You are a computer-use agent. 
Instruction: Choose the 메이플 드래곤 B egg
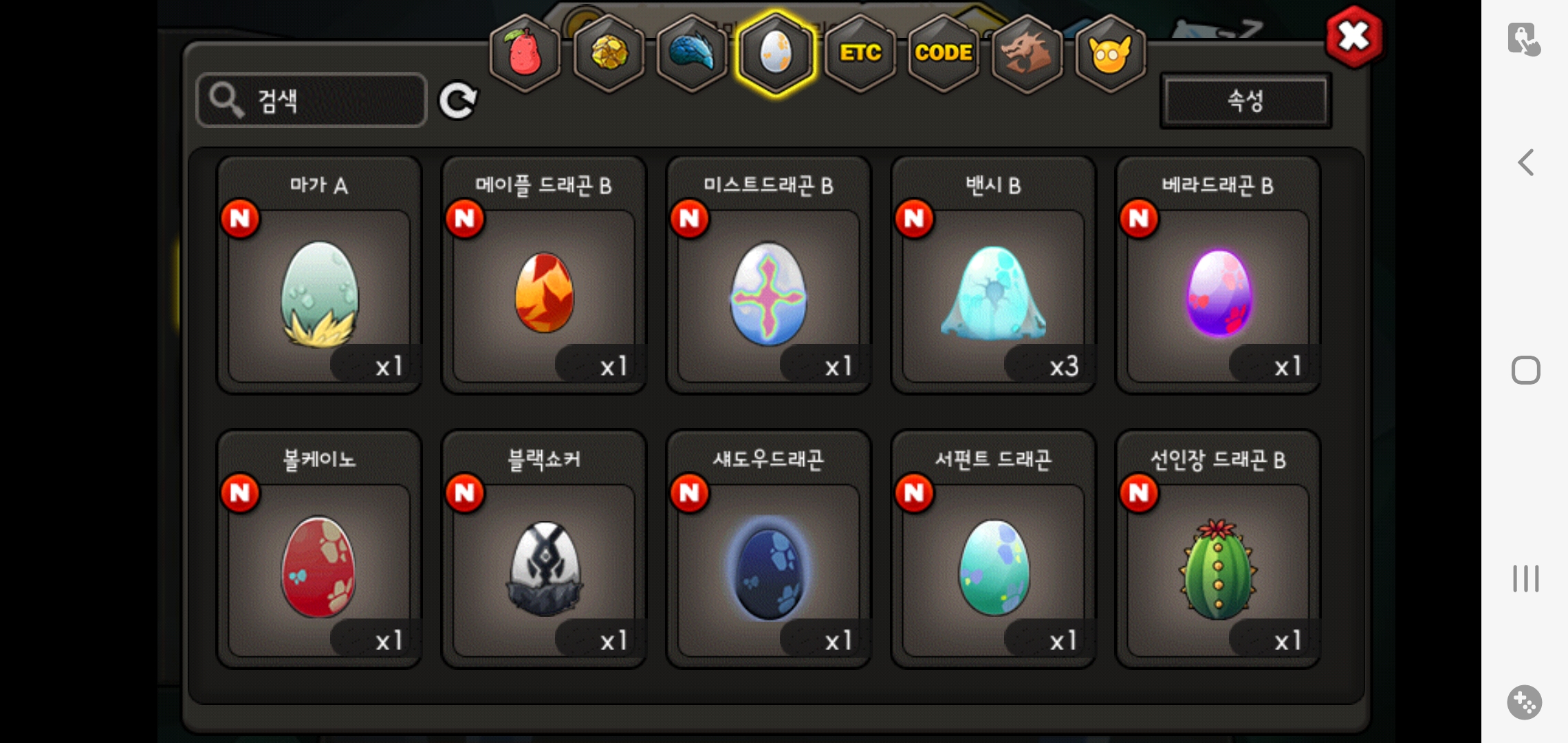pos(544,275)
